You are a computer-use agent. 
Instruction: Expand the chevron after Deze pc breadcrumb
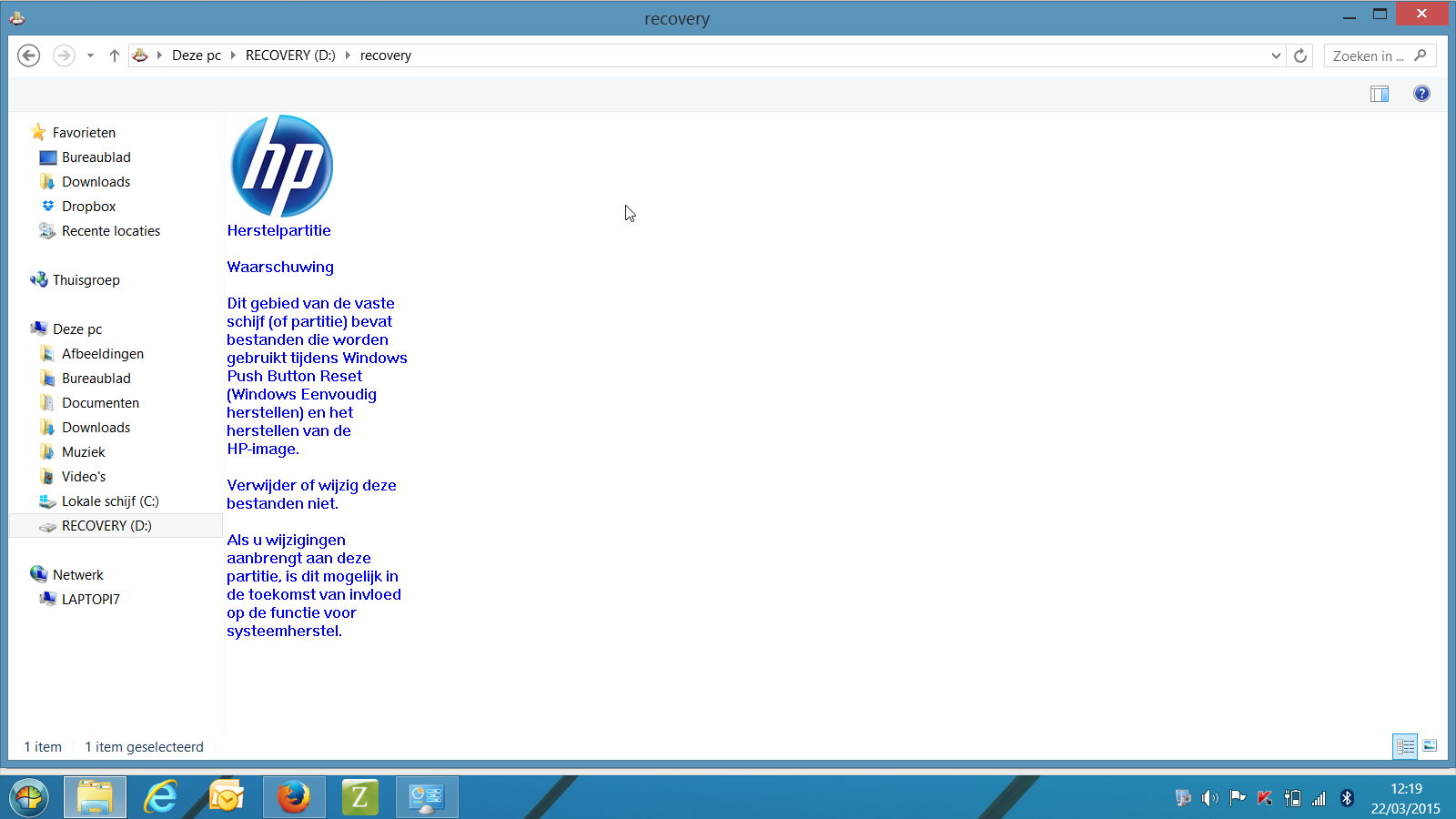pyautogui.click(x=233, y=56)
